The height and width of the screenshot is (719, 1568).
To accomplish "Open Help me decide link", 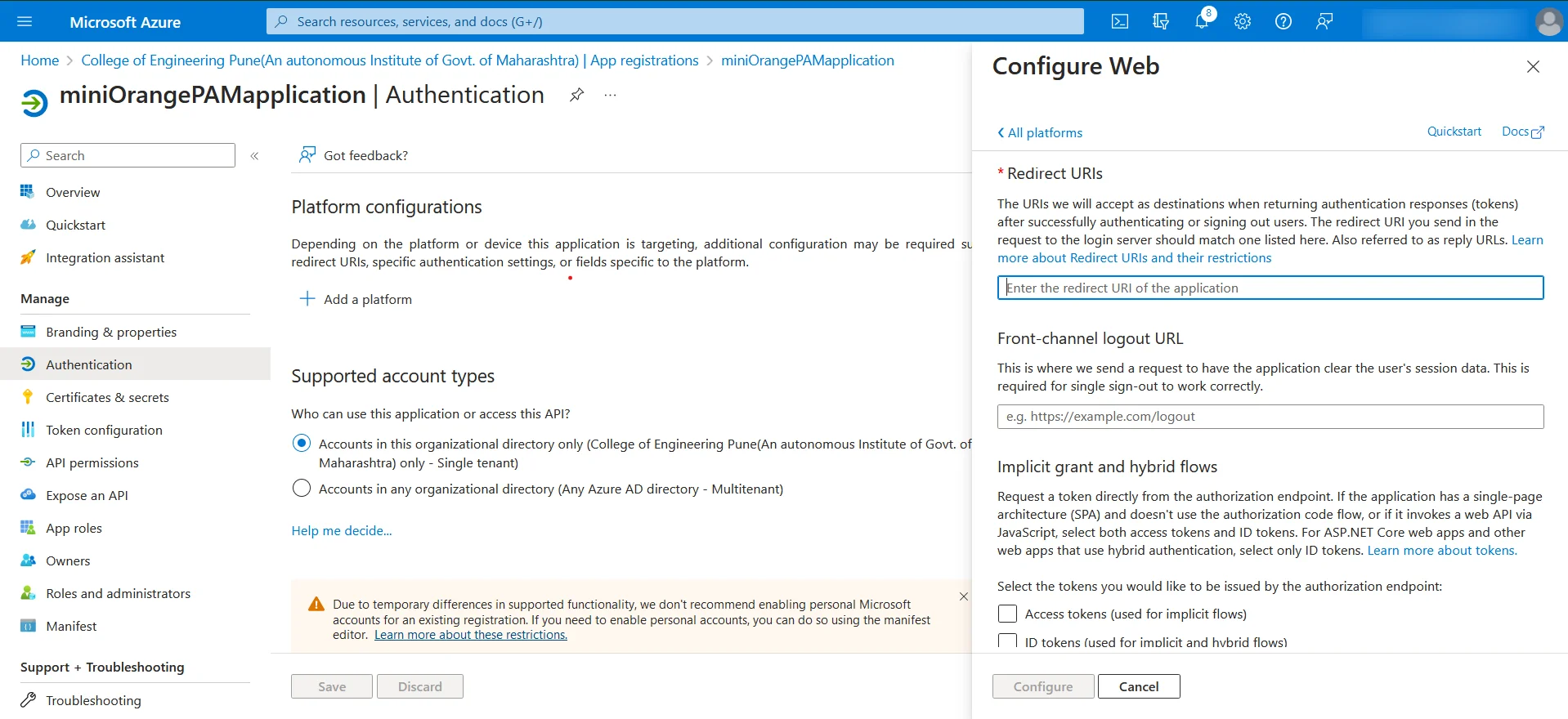I will click(342, 531).
